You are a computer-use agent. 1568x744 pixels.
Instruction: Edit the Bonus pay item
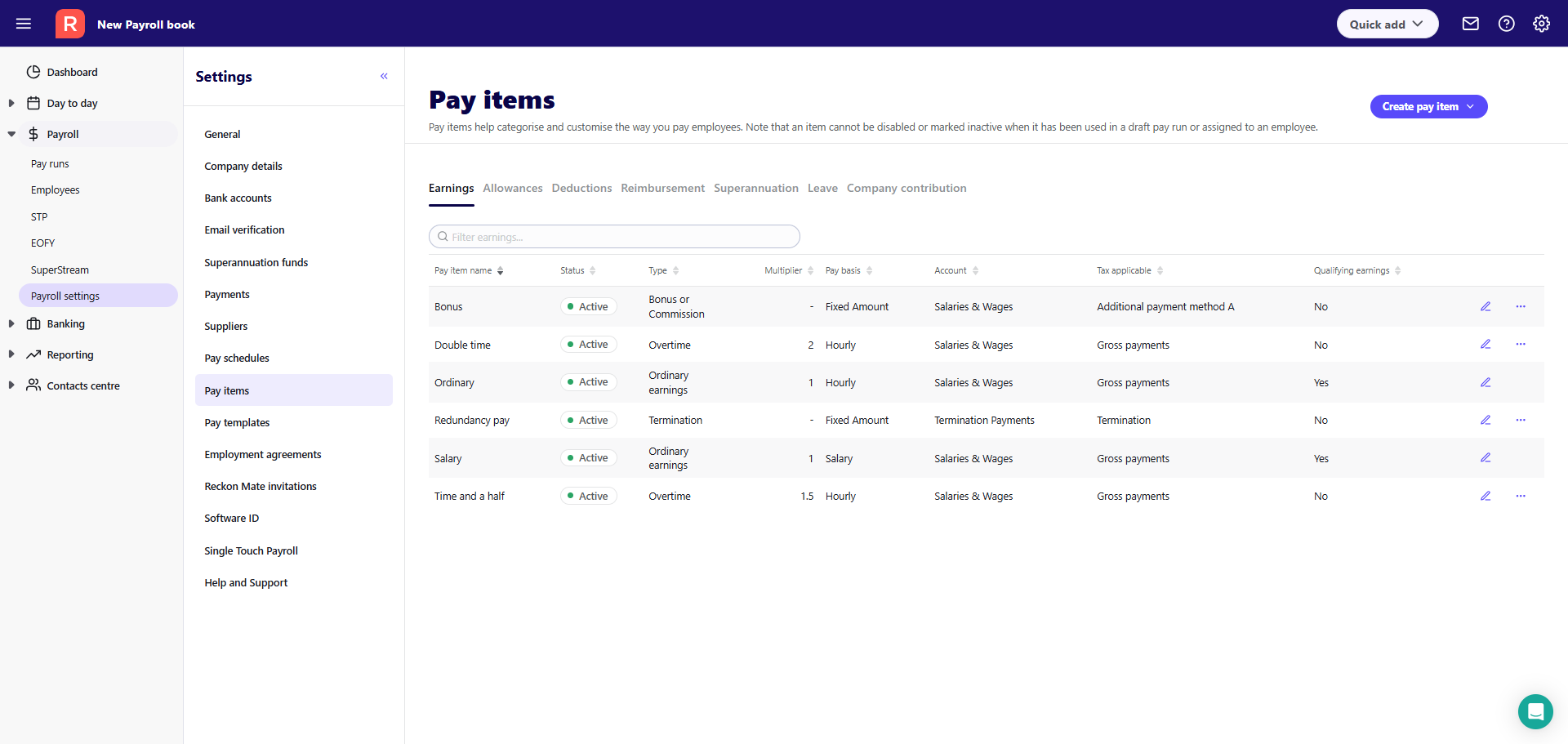pyautogui.click(x=1486, y=306)
